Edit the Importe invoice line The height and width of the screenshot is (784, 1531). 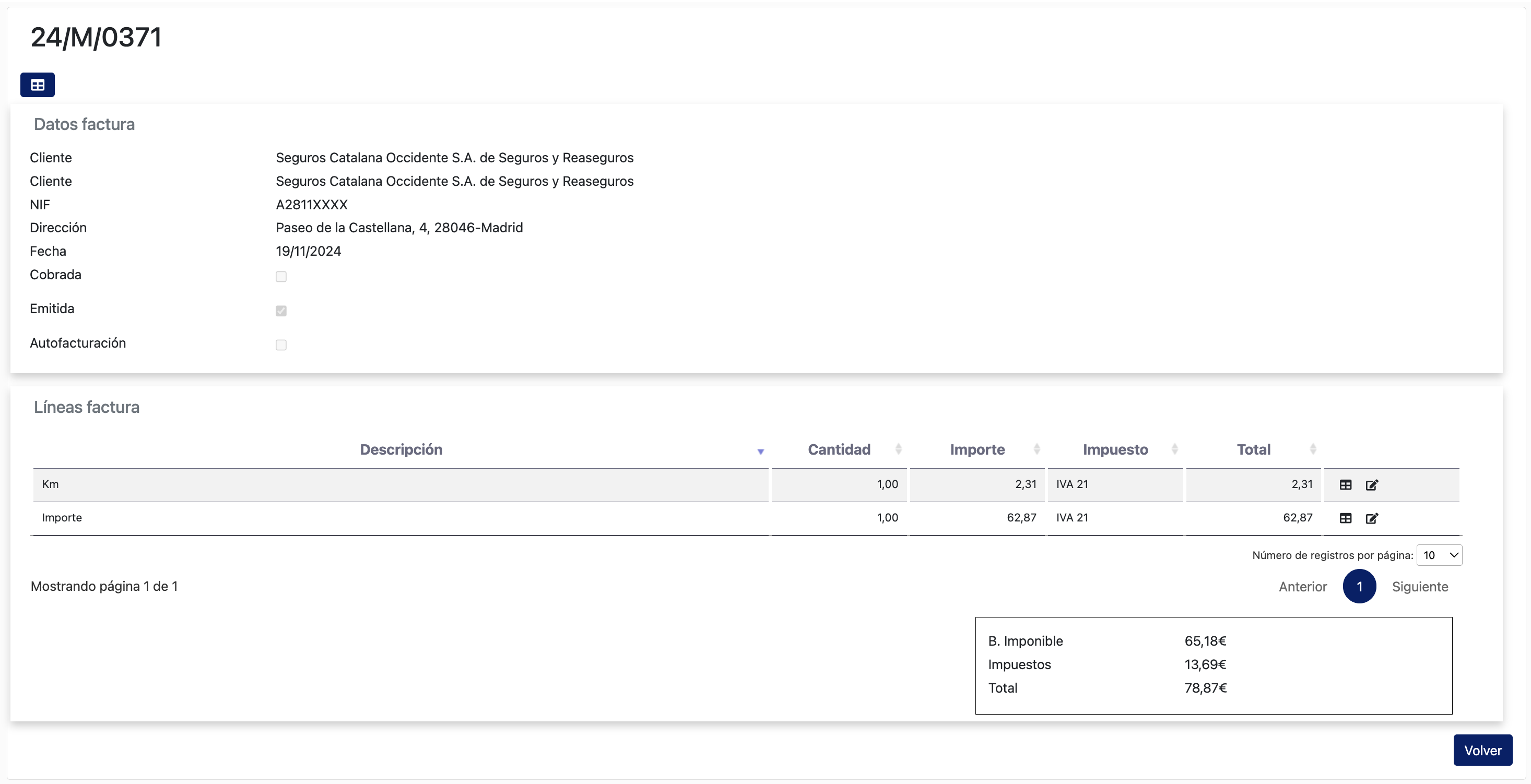click(x=1372, y=518)
